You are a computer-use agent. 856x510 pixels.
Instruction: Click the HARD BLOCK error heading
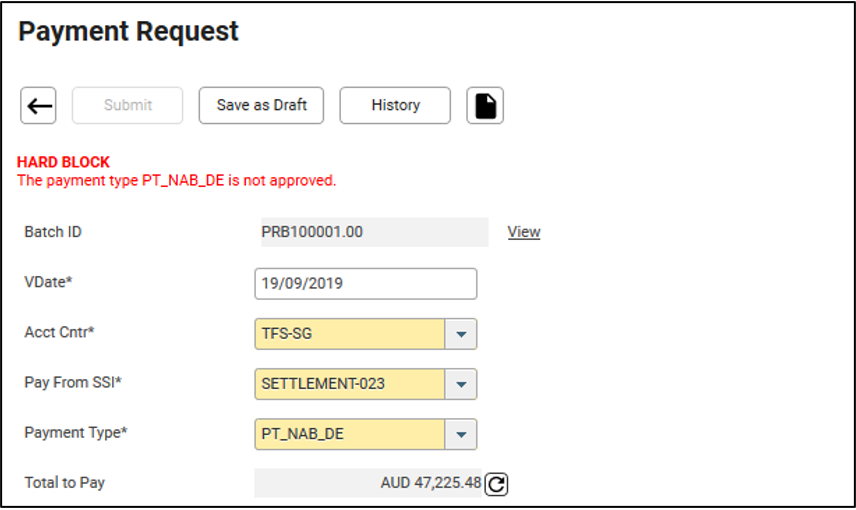[x=63, y=162]
